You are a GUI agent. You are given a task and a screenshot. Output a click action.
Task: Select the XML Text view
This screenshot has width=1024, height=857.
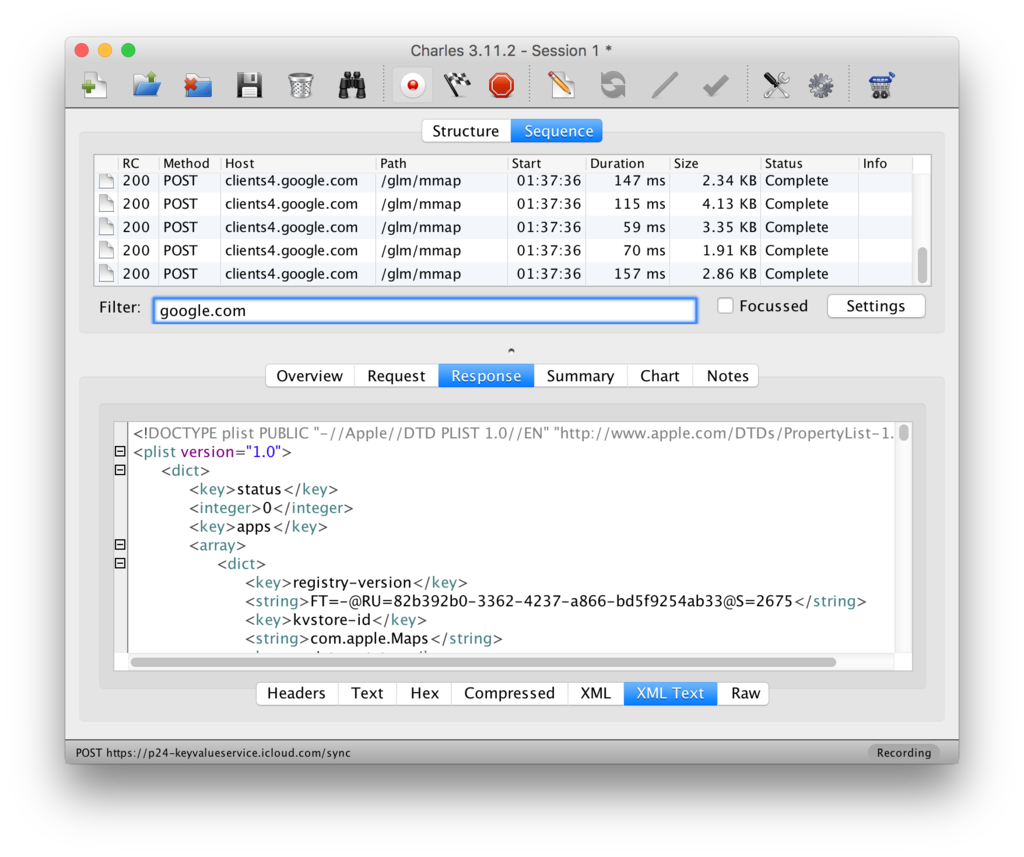point(670,693)
